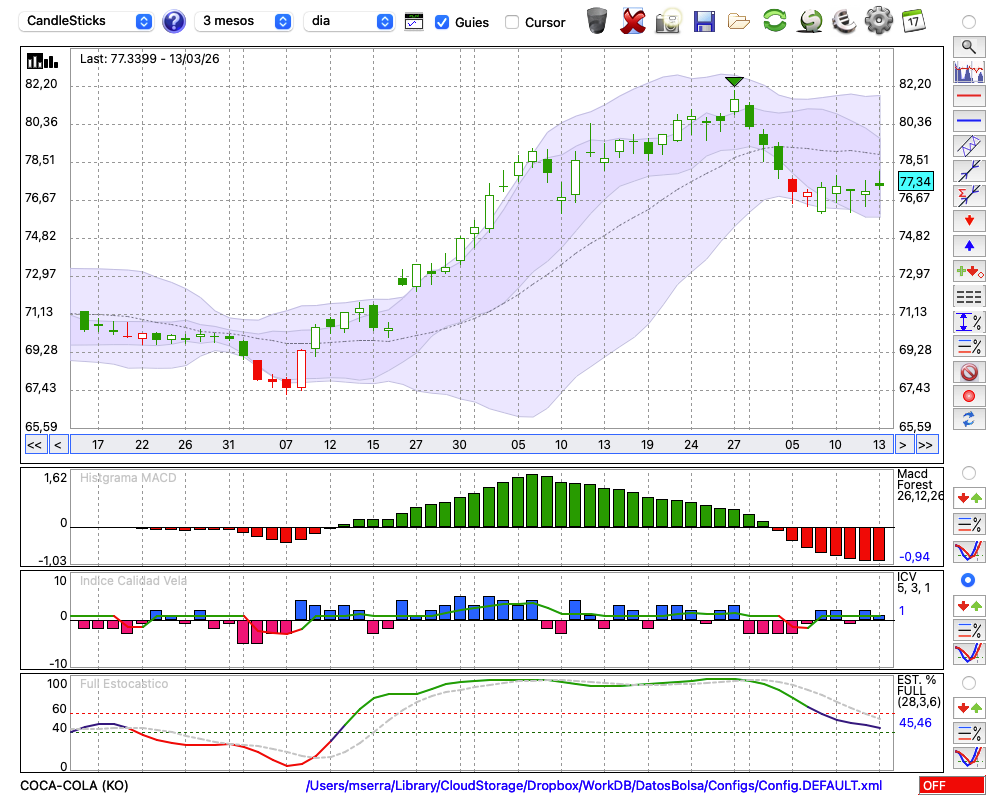
Task: Select the radio button beside Macd Forest panel
Action: [968, 472]
